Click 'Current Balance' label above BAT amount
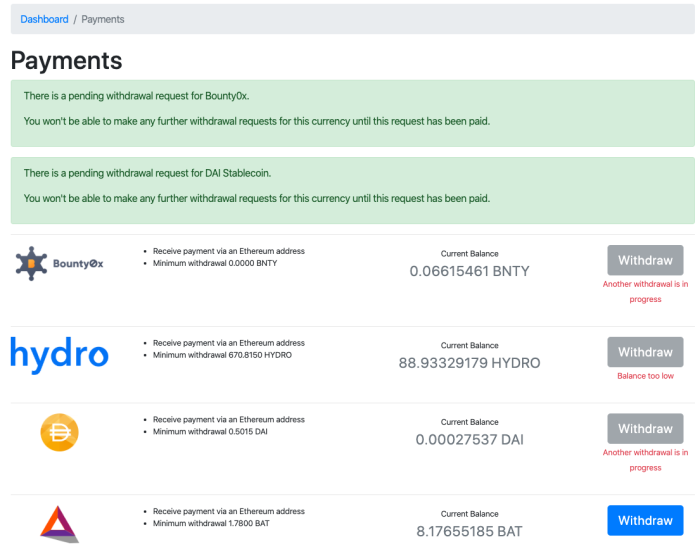 469,514
